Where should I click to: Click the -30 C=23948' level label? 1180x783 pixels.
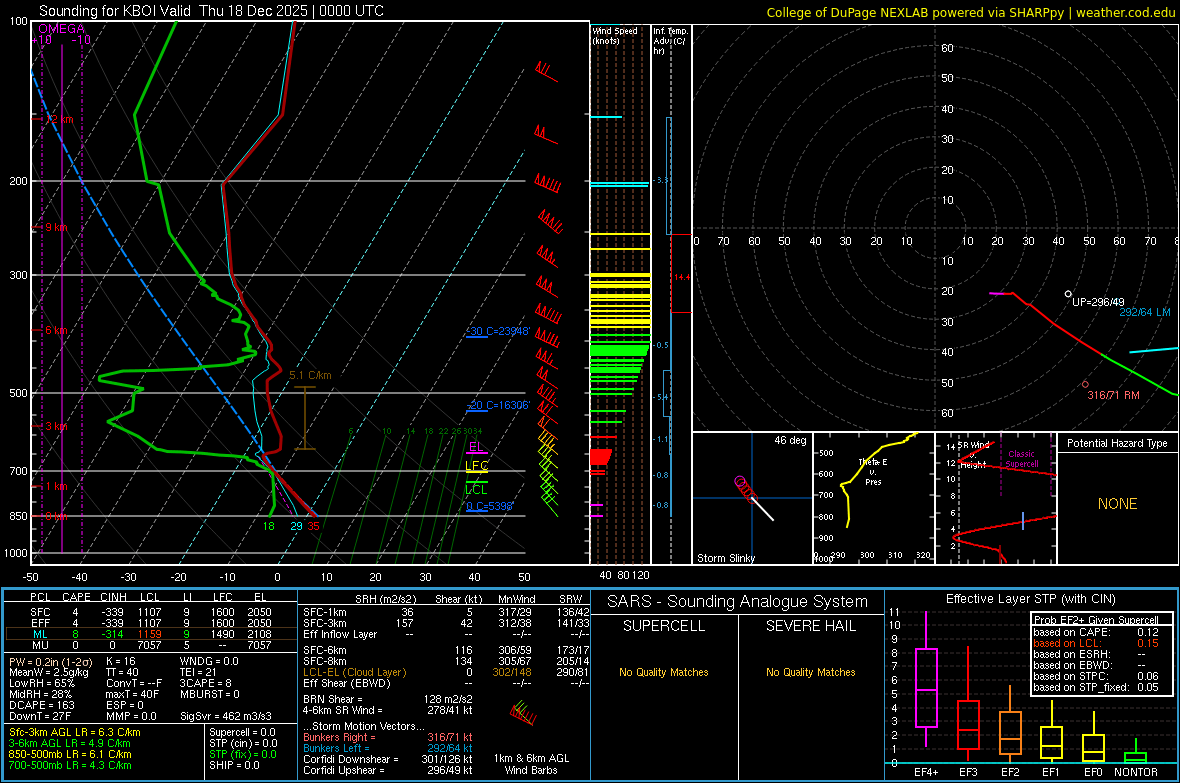498,331
